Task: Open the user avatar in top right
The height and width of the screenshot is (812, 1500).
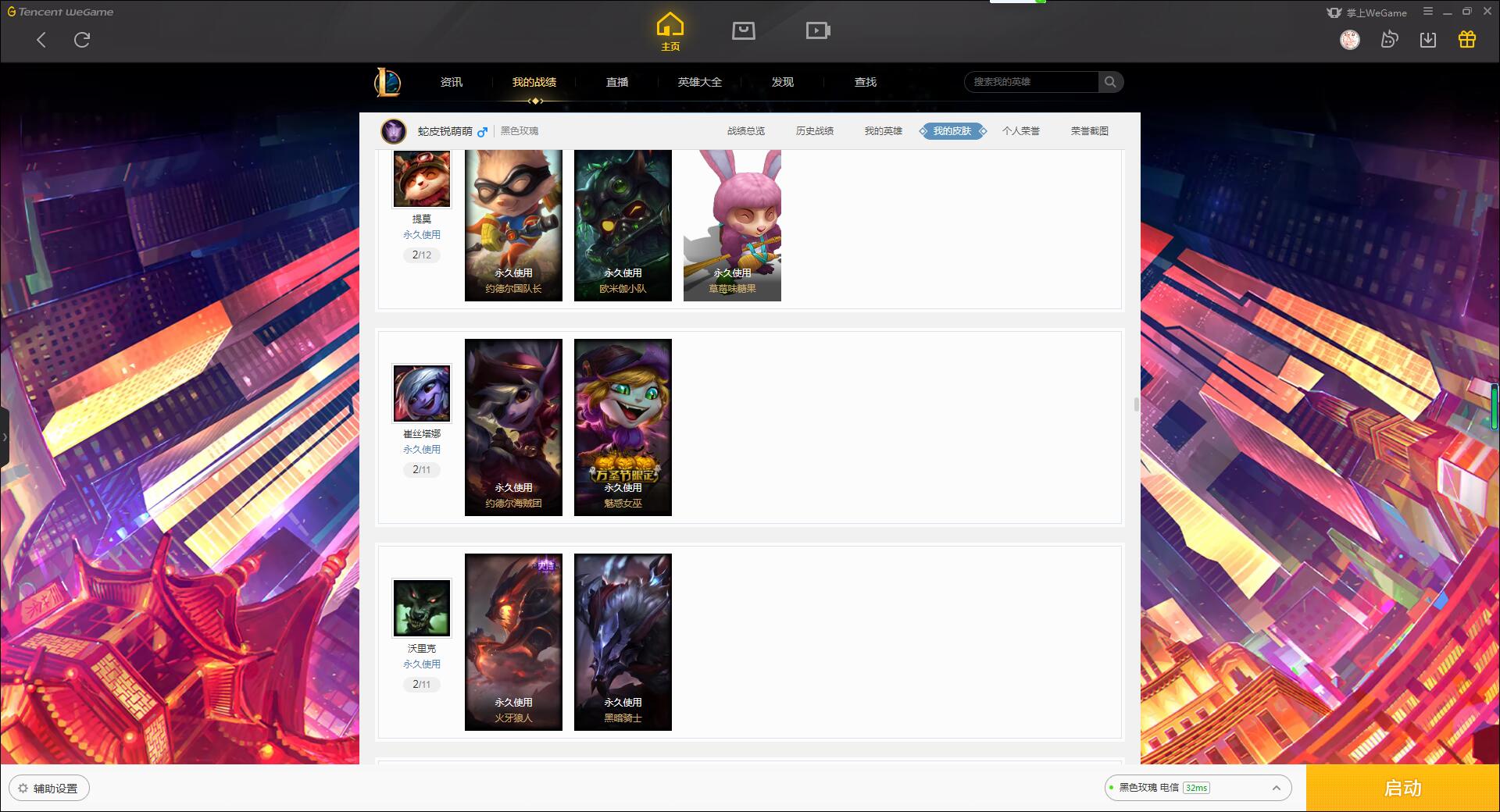Action: [1350, 40]
